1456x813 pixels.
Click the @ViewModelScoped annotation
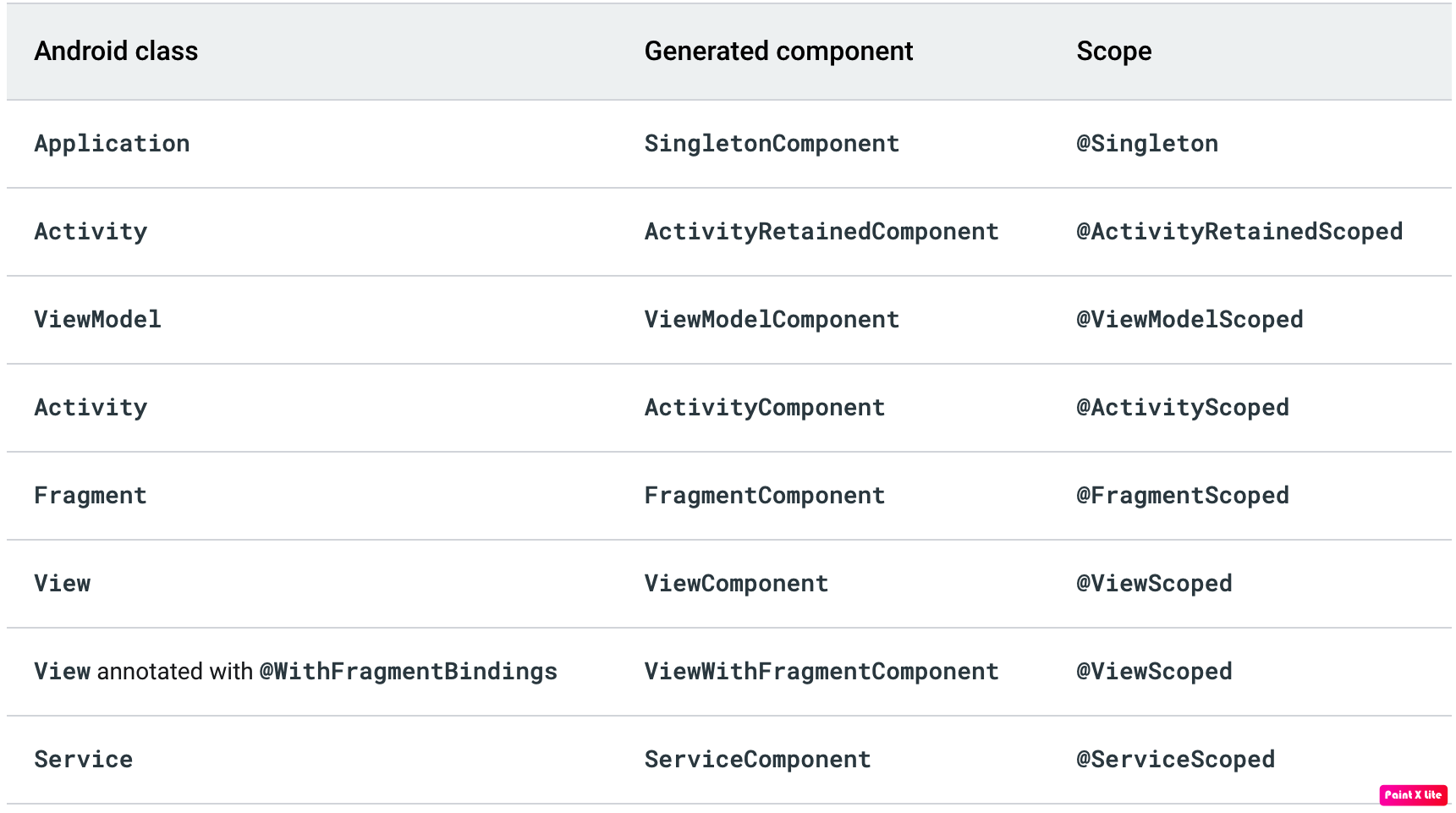[x=1190, y=320]
